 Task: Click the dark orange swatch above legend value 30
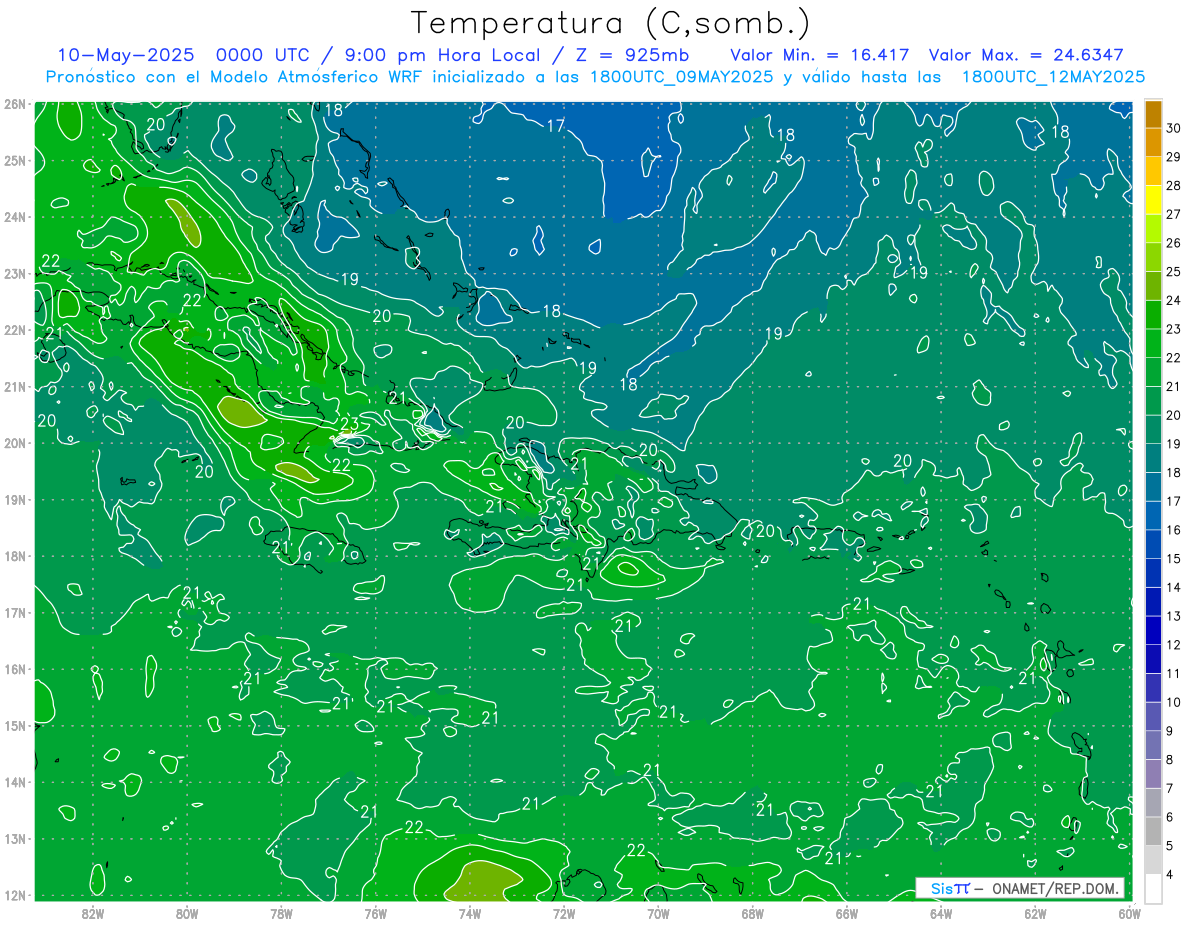[1153, 115]
